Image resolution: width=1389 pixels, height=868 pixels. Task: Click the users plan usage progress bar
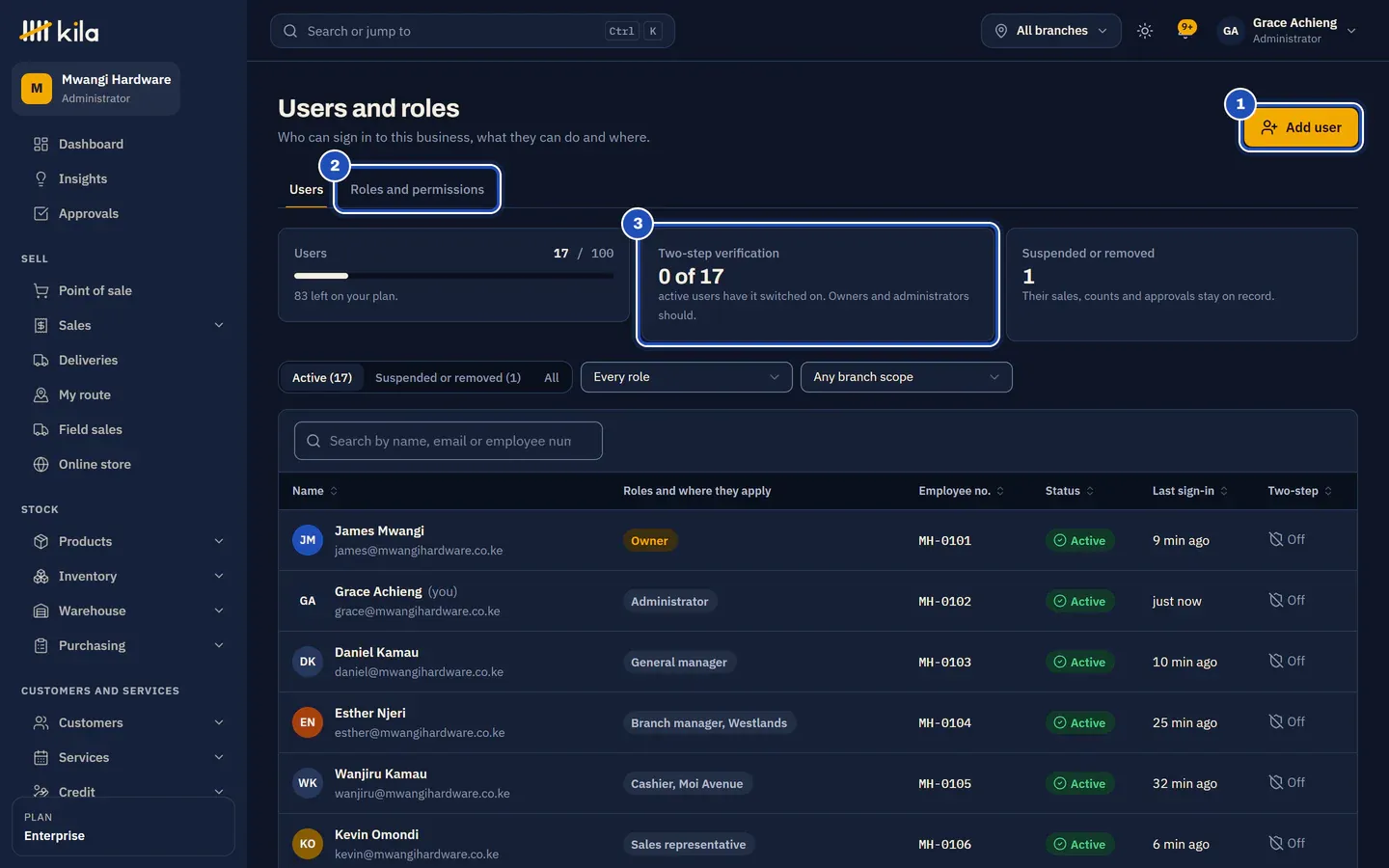pyautogui.click(x=453, y=276)
